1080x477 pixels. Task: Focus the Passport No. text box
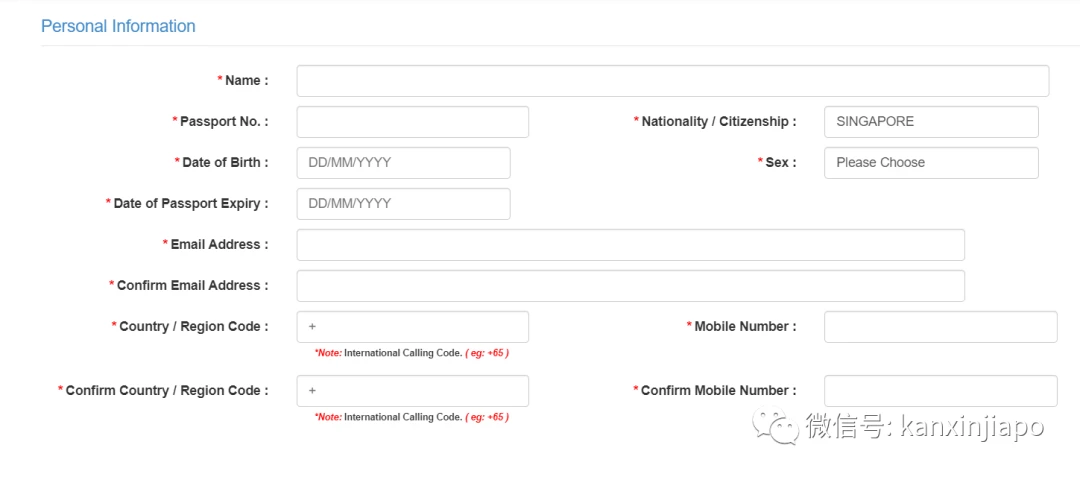point(413,122)
